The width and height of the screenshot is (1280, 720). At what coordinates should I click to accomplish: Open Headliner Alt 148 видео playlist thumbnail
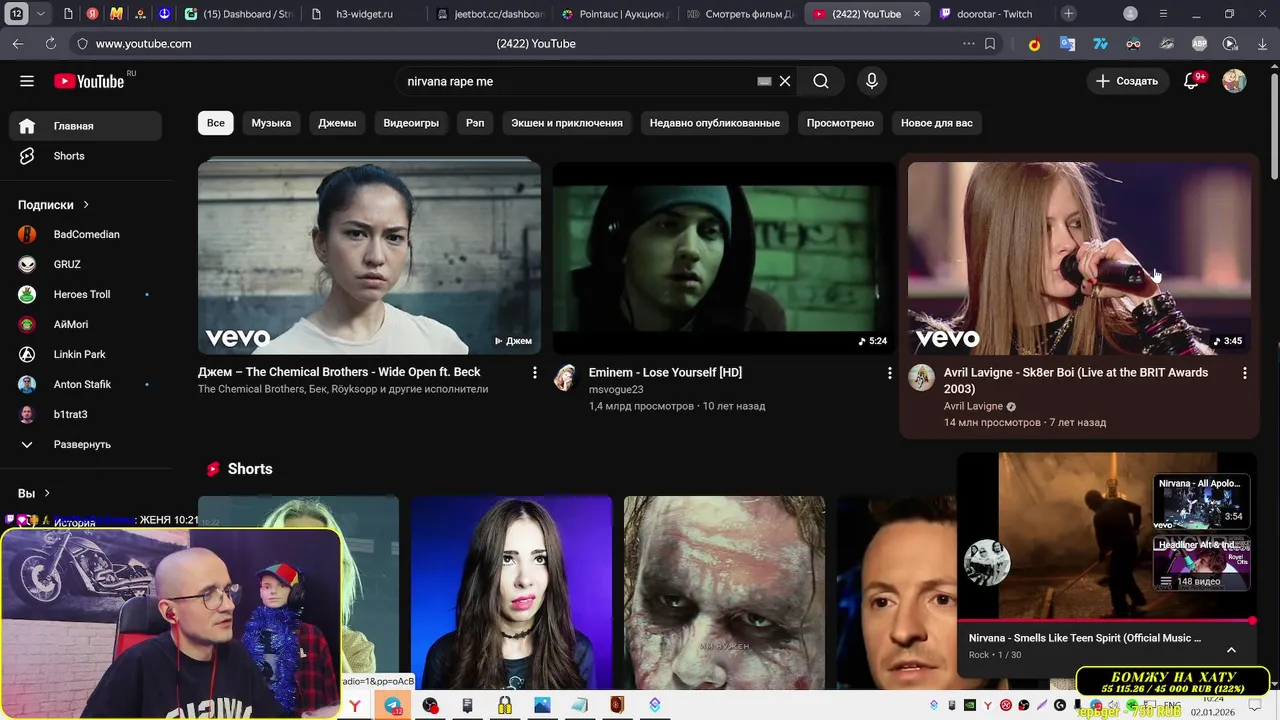1201,563
